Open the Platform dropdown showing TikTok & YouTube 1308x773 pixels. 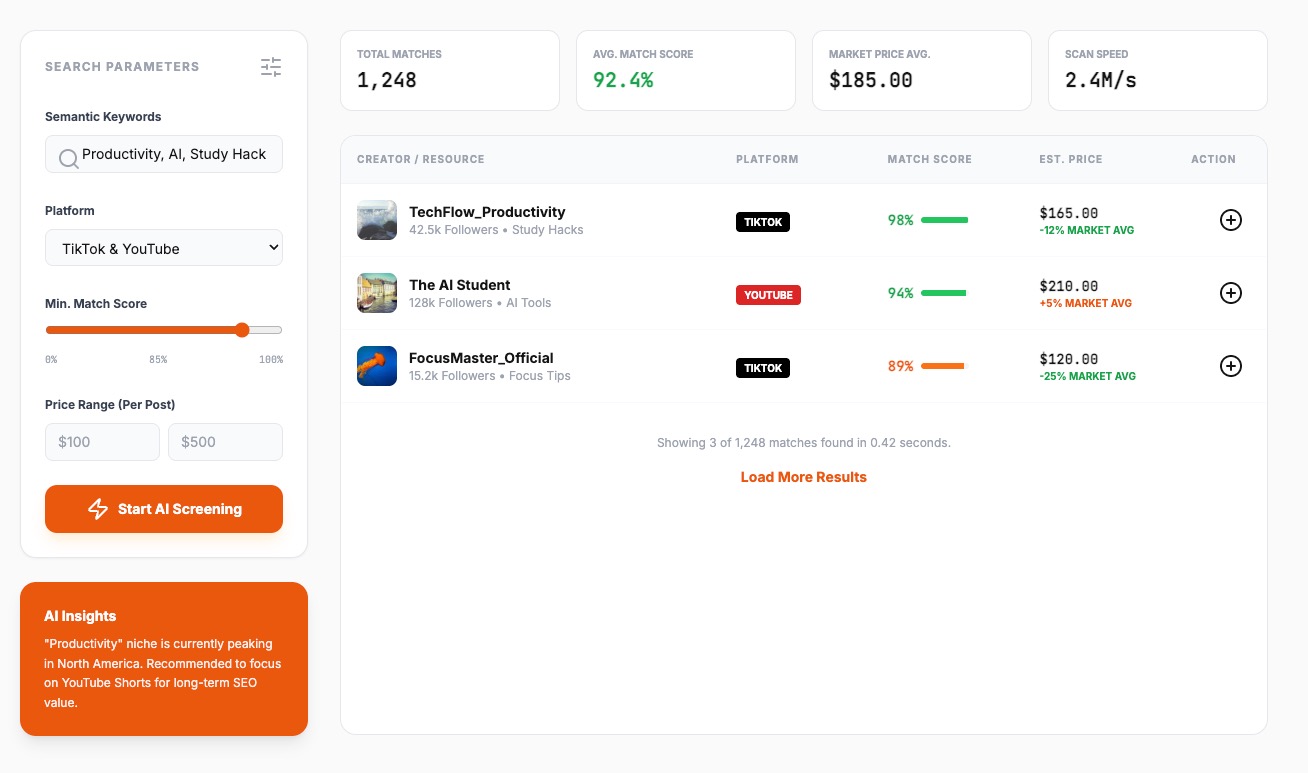164,249
